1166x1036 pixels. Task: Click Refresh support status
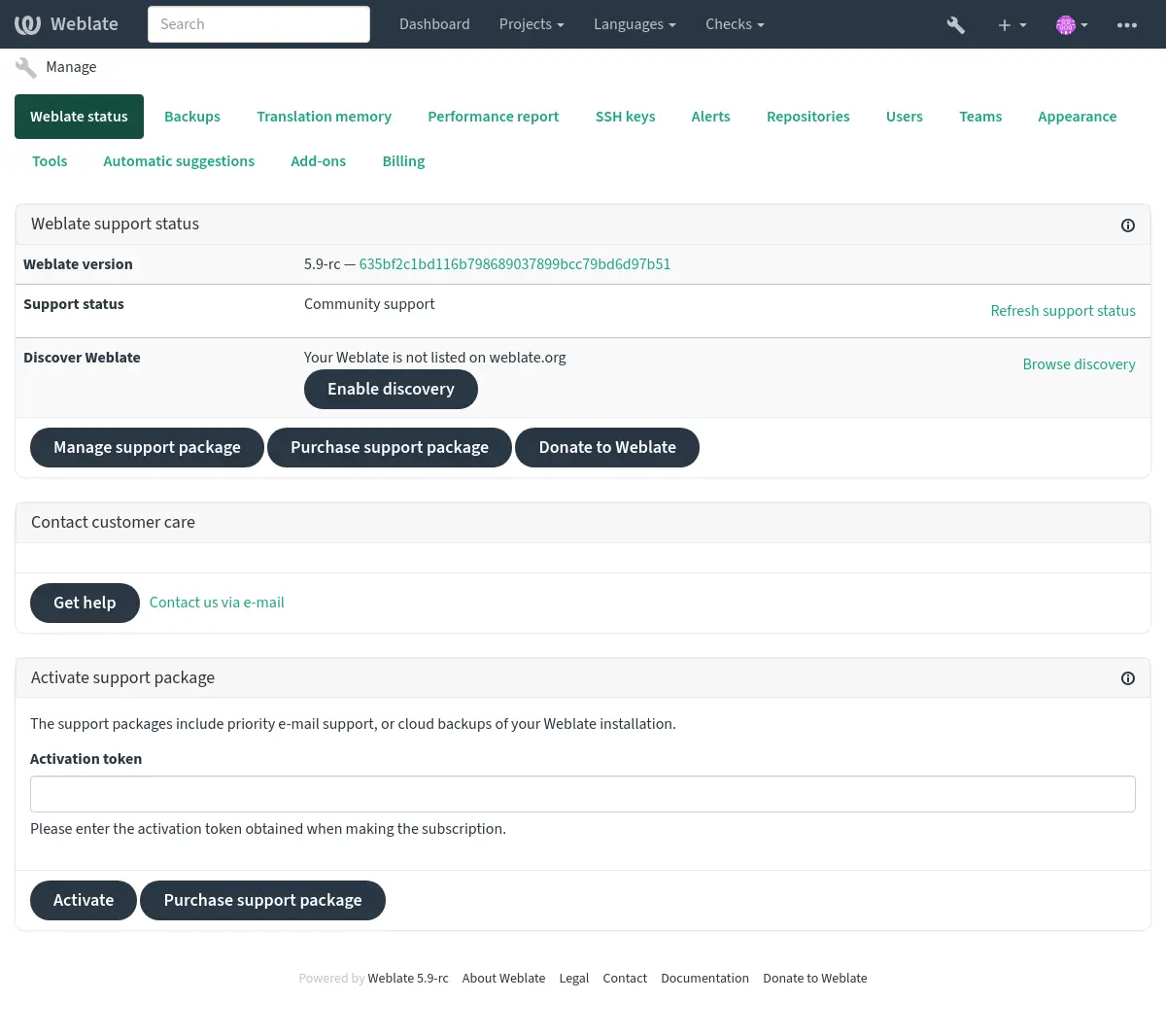[1063, 311]
